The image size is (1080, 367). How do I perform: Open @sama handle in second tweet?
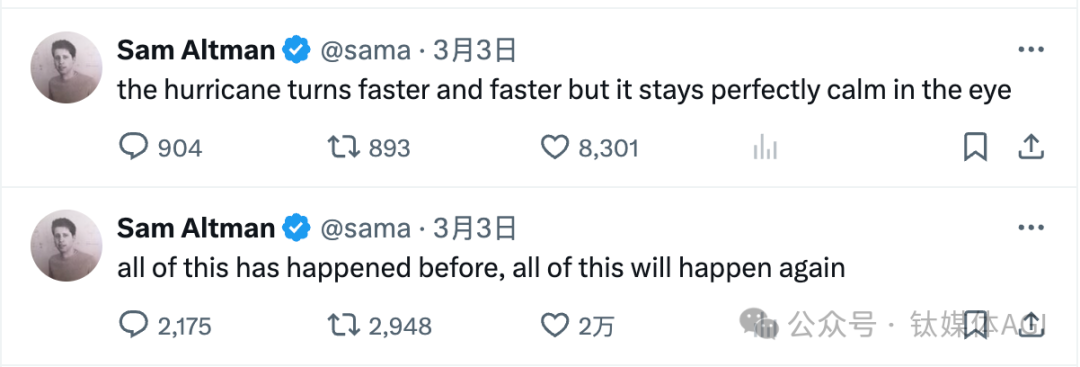366,228
